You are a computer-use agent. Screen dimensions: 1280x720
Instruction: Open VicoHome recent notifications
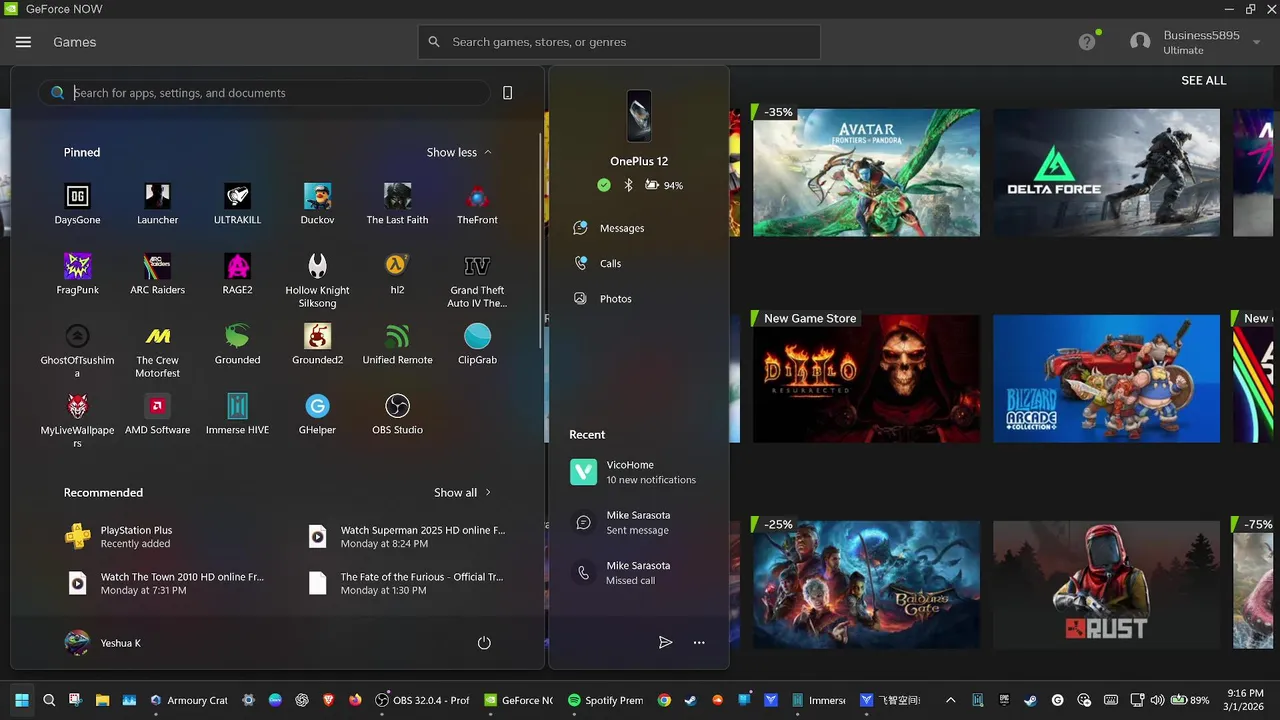coord(638,472)
